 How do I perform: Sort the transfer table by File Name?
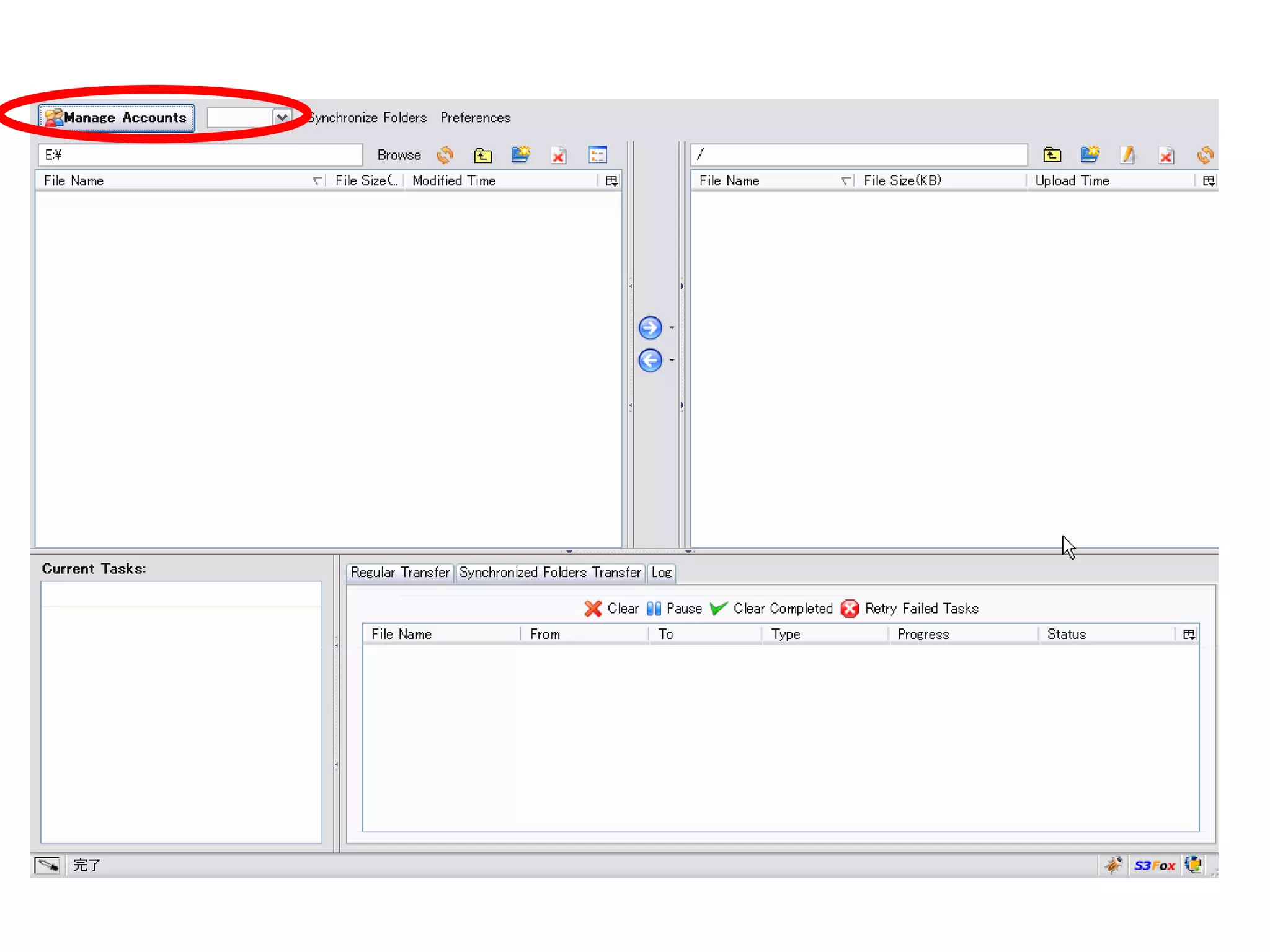click(x=442, y=634)
